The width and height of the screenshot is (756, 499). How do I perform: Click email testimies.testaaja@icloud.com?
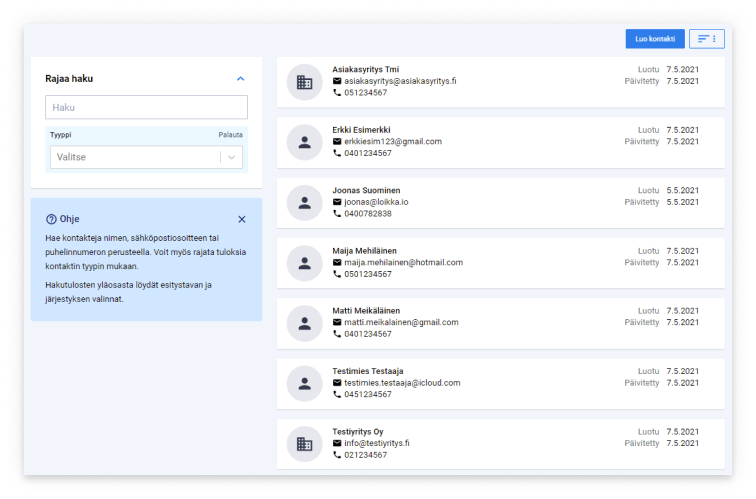(402, 383)
